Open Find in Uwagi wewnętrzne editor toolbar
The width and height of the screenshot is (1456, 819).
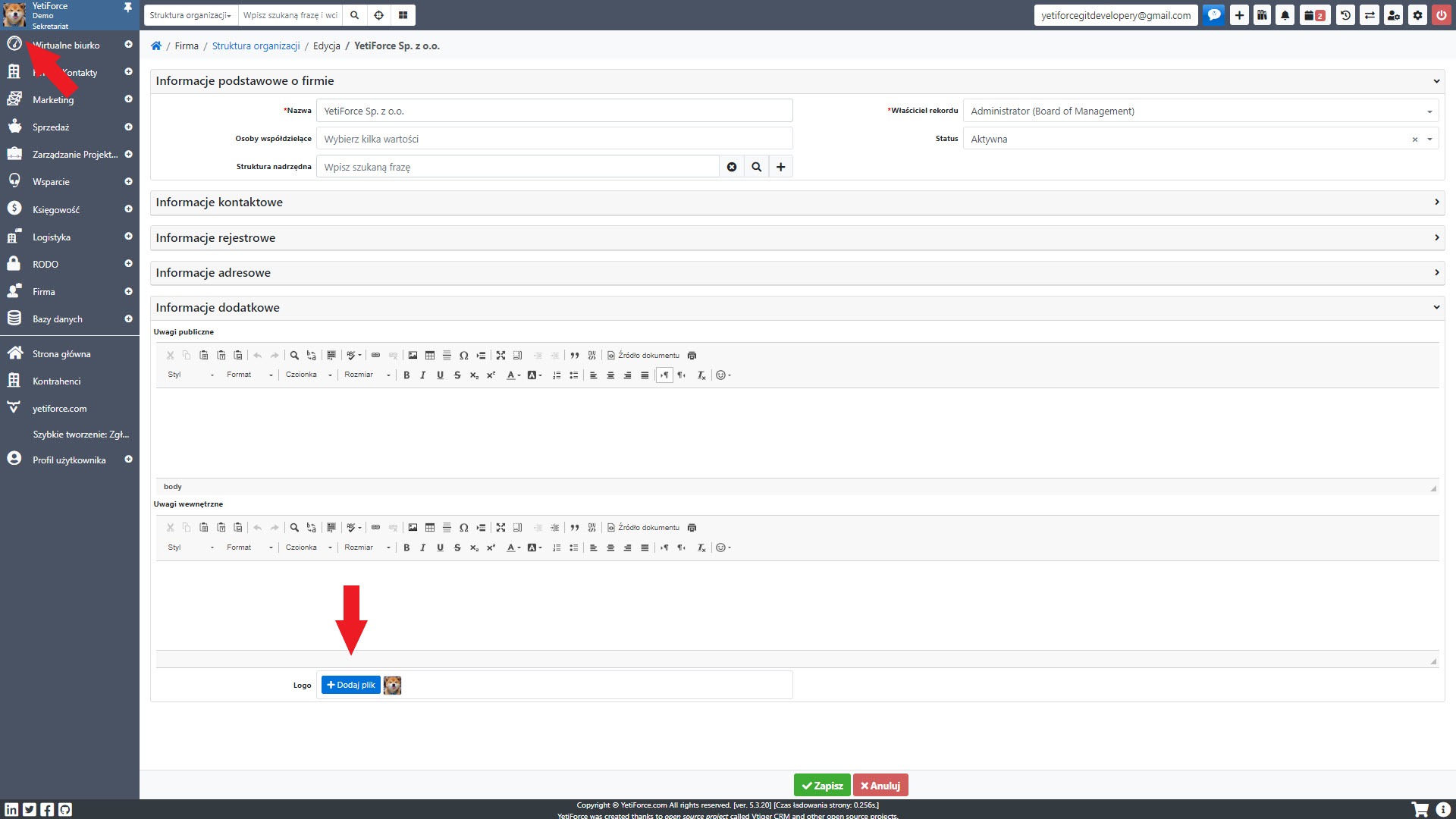pyautogui.click(x=294, y=528)
